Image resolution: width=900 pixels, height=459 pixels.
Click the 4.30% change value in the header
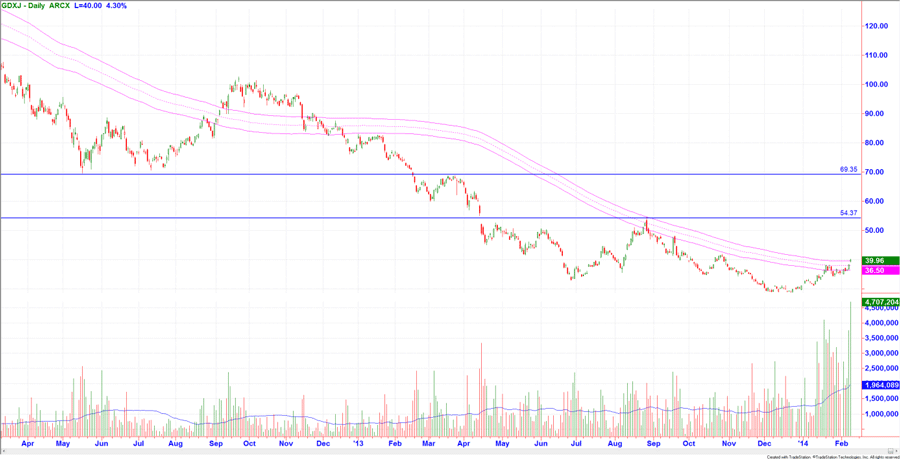tap(117, 5)
